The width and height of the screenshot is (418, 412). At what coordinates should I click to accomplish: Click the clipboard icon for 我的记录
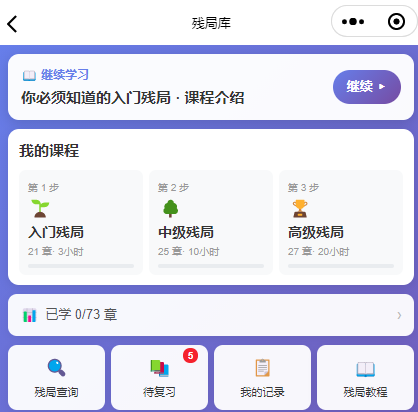(x=263, y=368)
